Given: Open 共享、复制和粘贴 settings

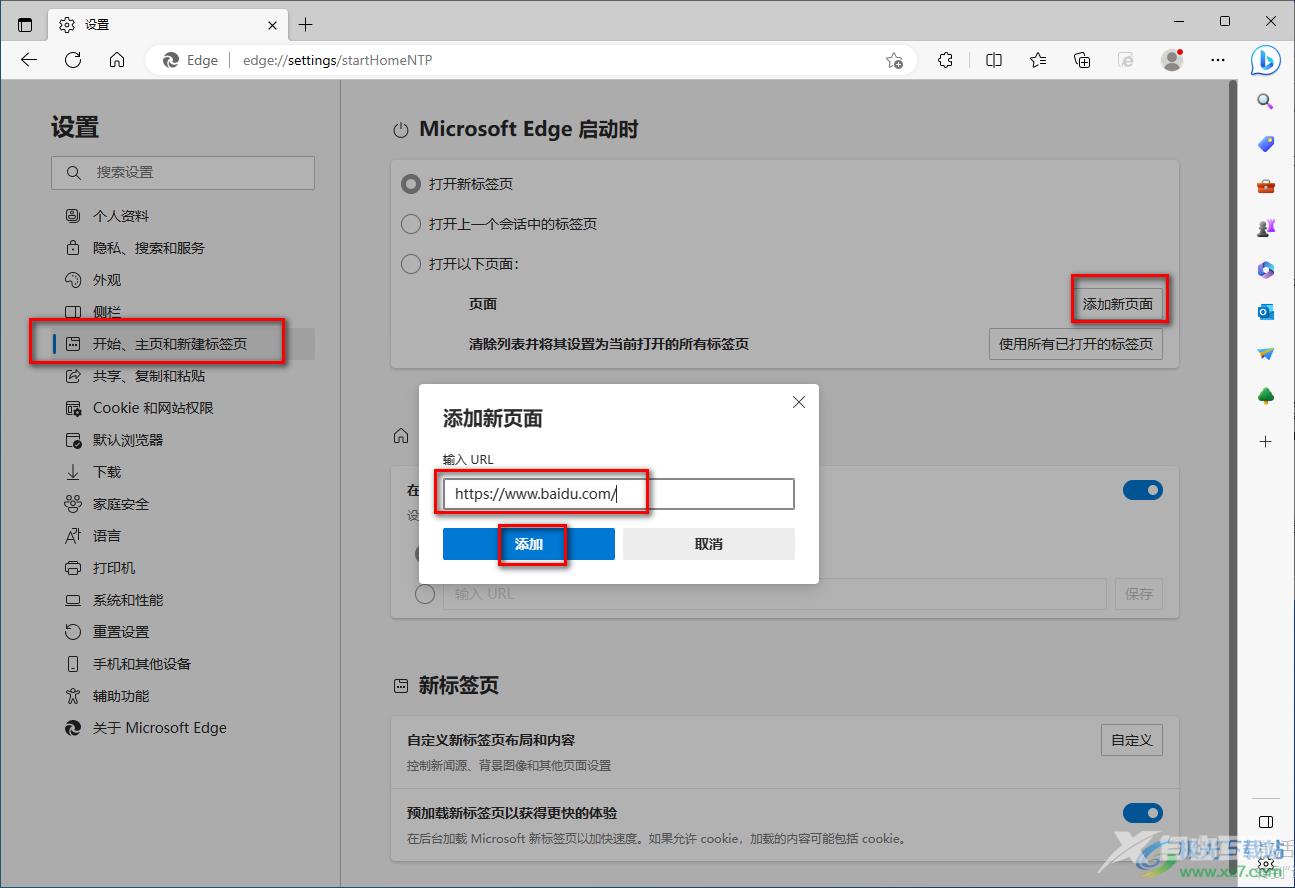Looking at the screenshot, I should pyautogui.click(x=149, y=376).
